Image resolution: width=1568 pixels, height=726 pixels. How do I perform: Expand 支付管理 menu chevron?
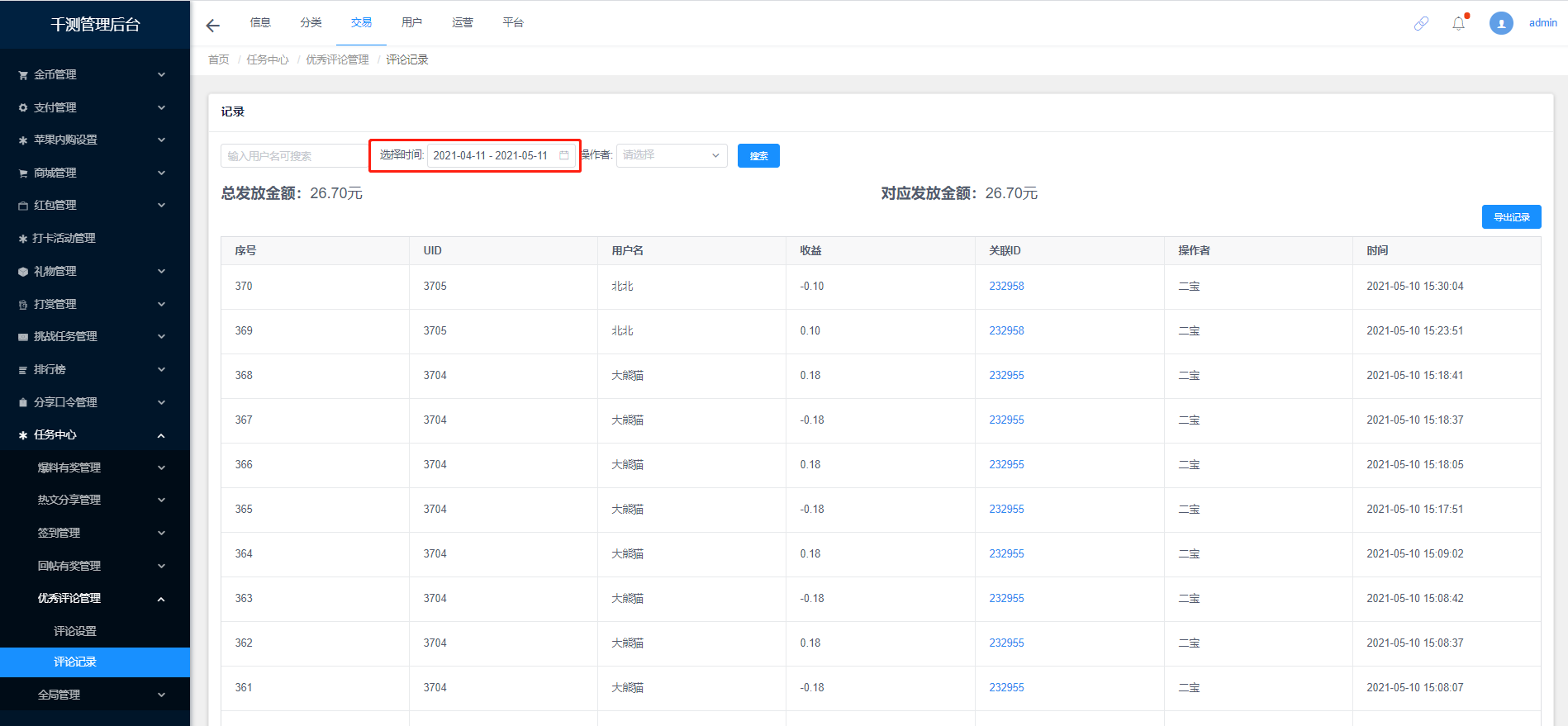[161, 107]
